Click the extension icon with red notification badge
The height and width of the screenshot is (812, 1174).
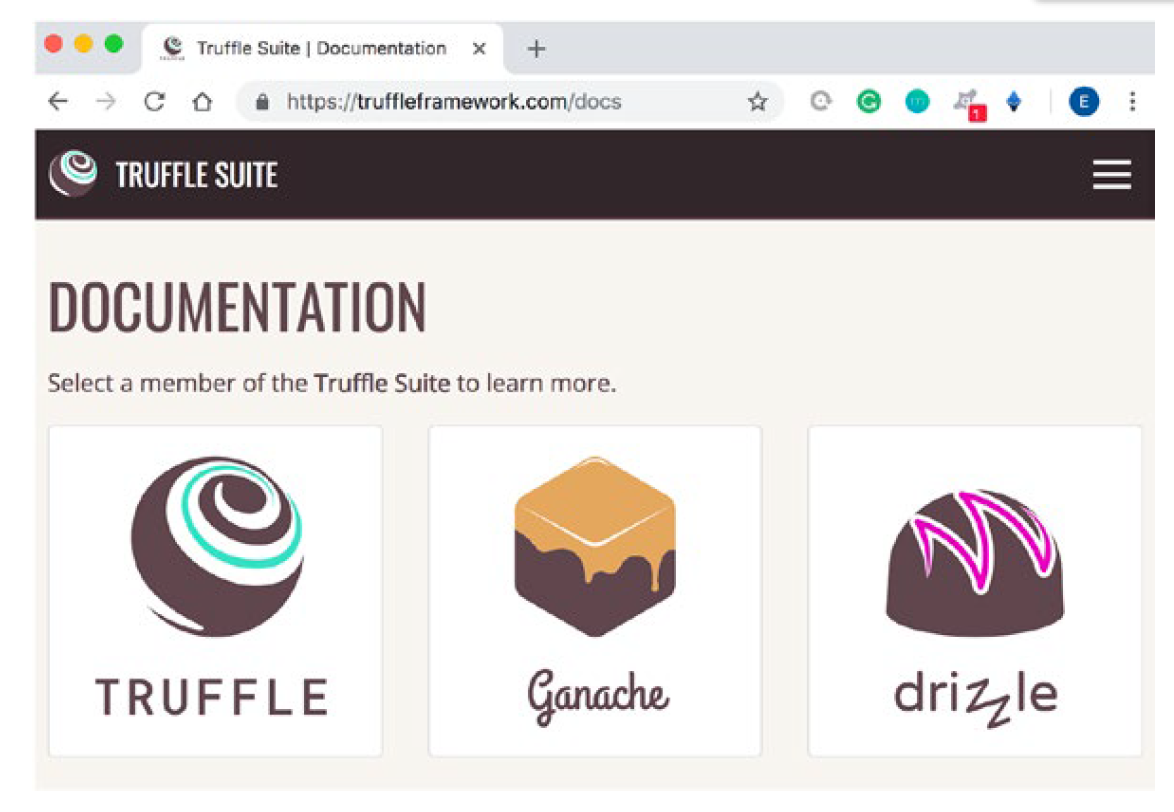(966, 101)
